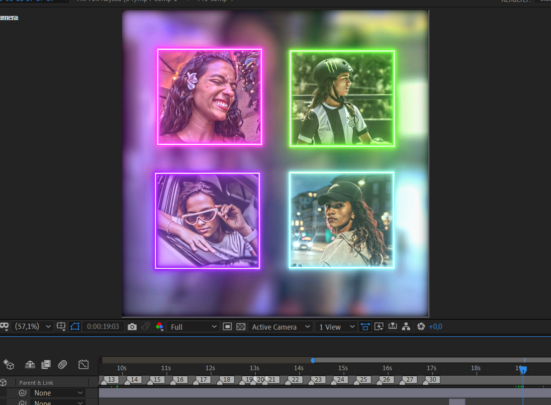
Task: Open the Full resolution dropdown
Action: coord(193,327)
